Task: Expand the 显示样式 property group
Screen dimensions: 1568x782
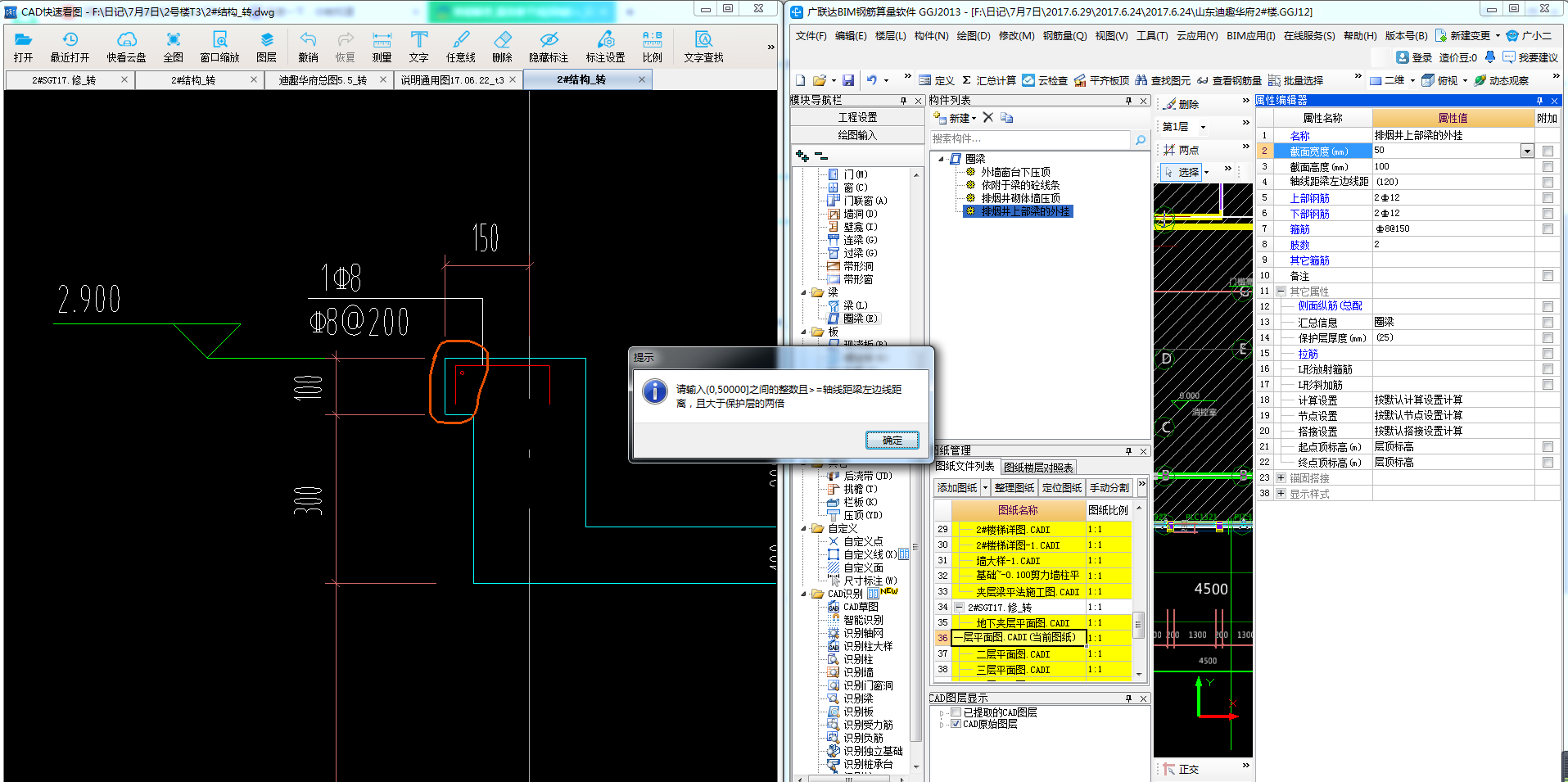Action: click(1281, 494)
